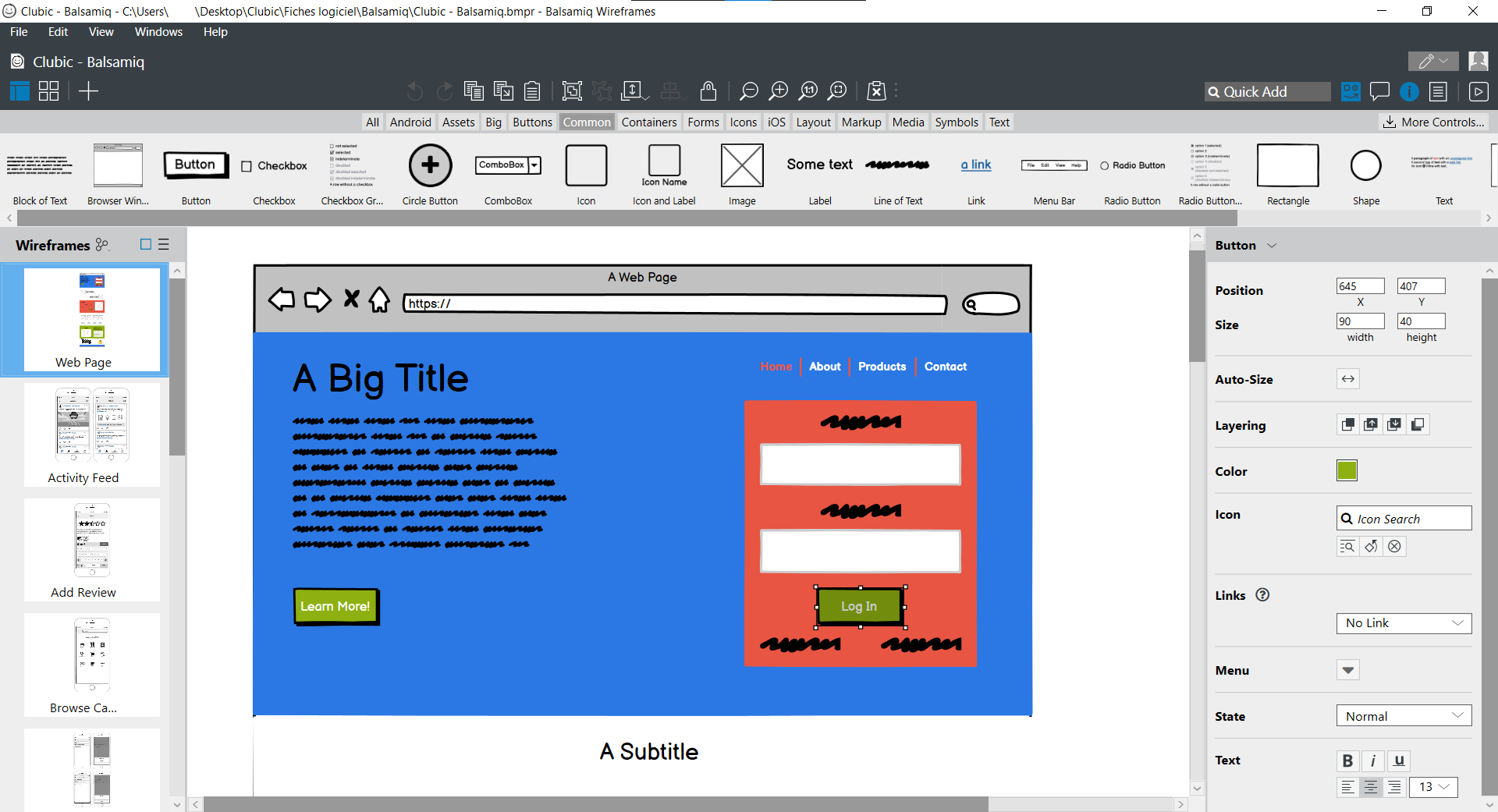
Task: Pick the Shape circle control
Action: click(x=1366, y=175)
